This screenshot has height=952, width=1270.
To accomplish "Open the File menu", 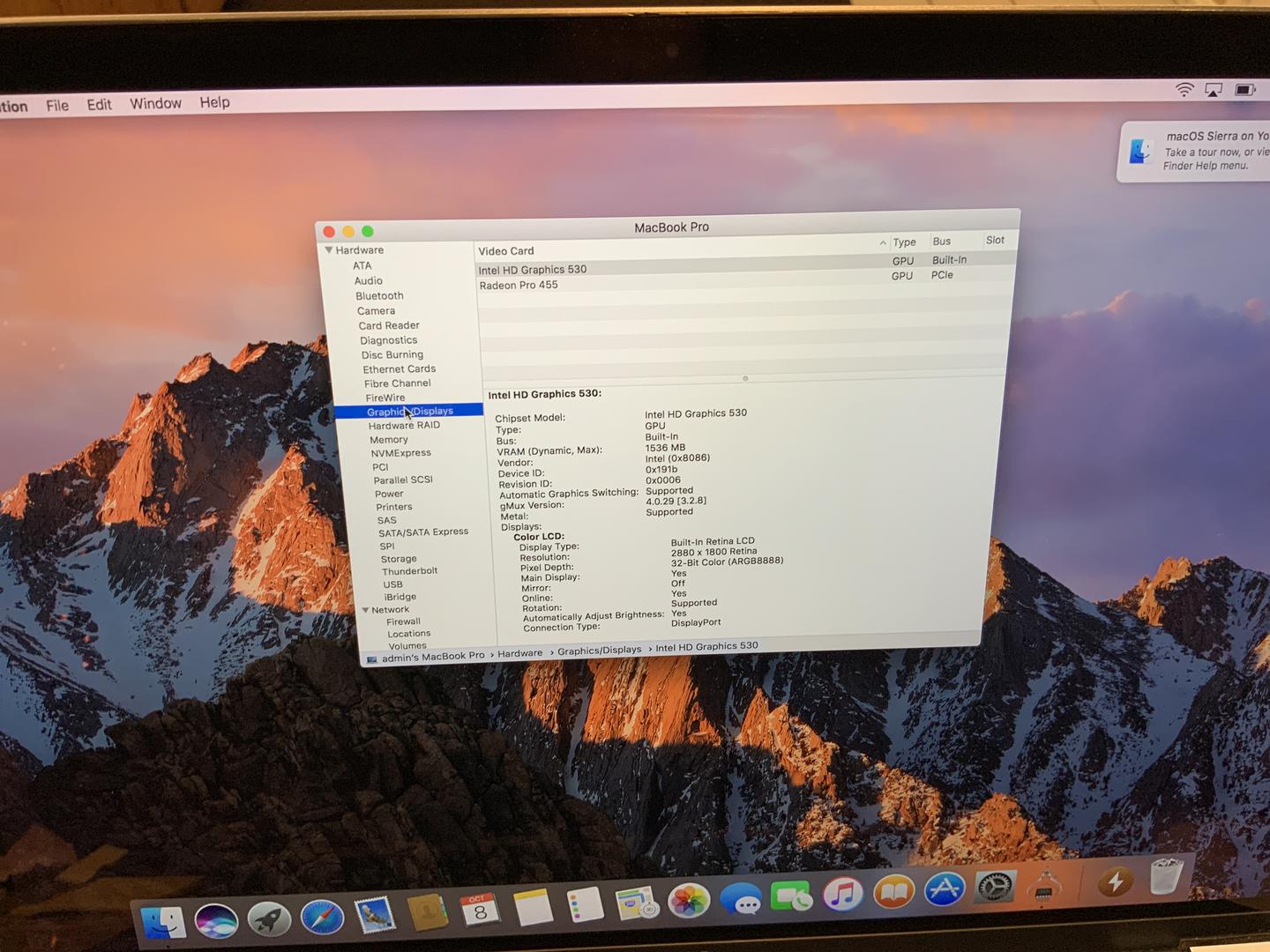I will (x=57, y=105).
